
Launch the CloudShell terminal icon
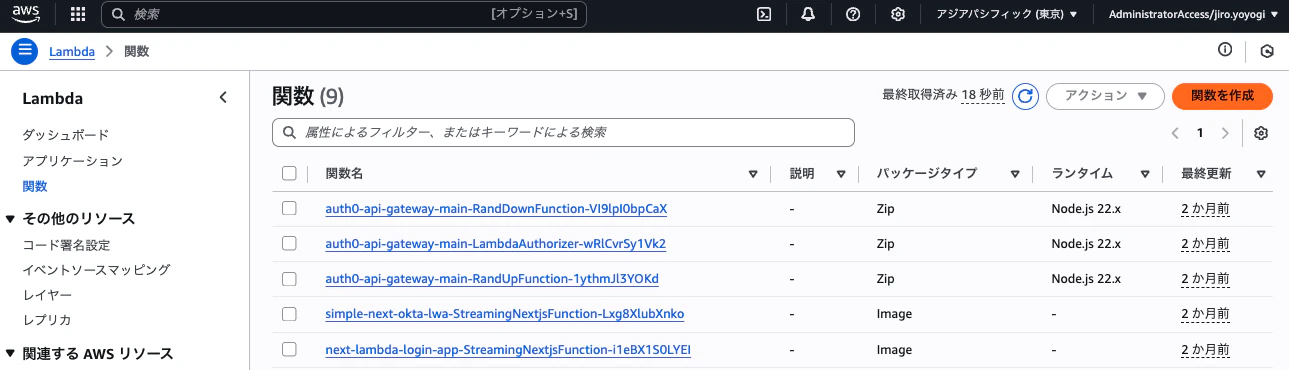point(764,14)
